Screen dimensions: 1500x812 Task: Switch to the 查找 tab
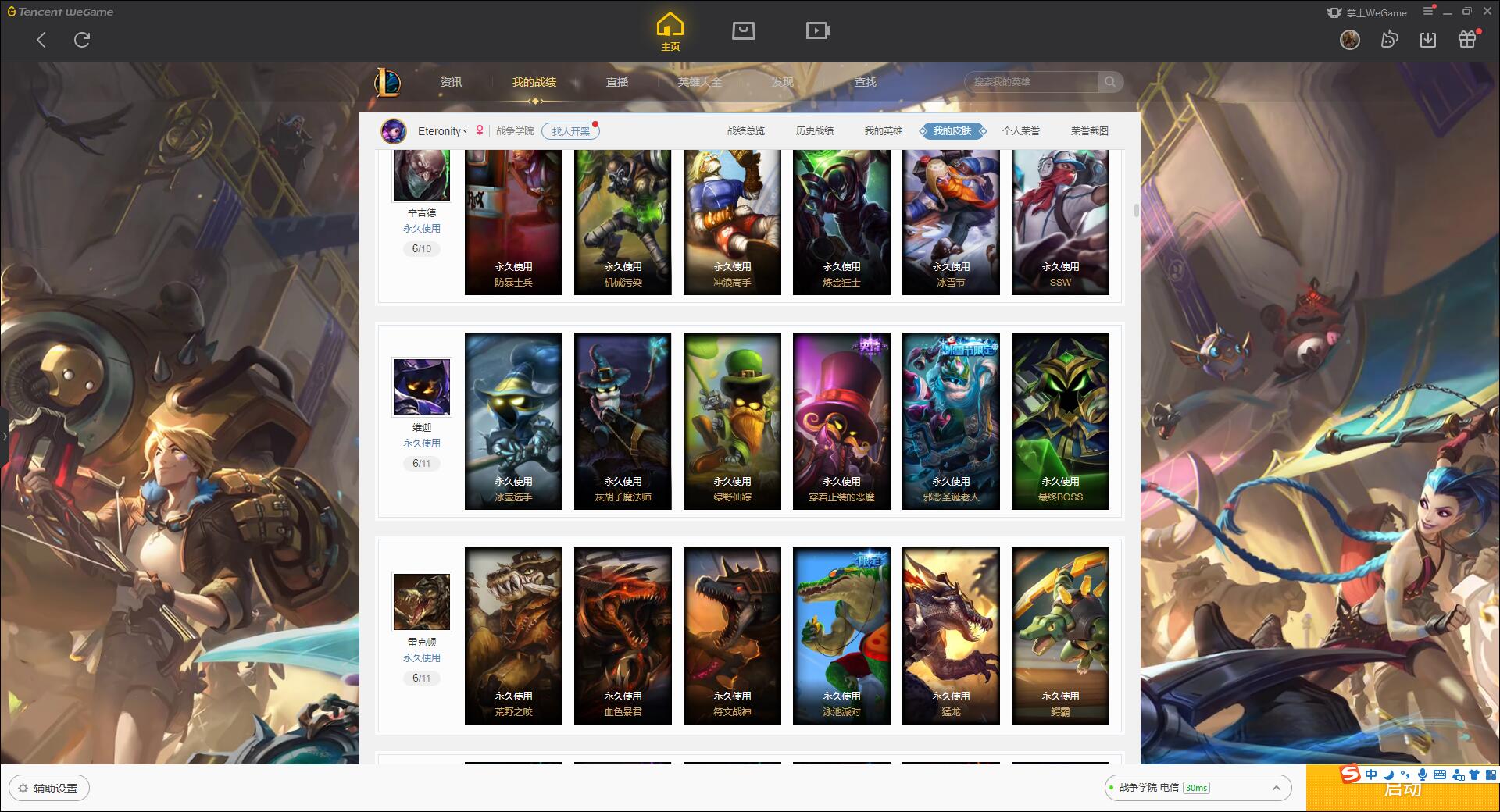[865, 82]
